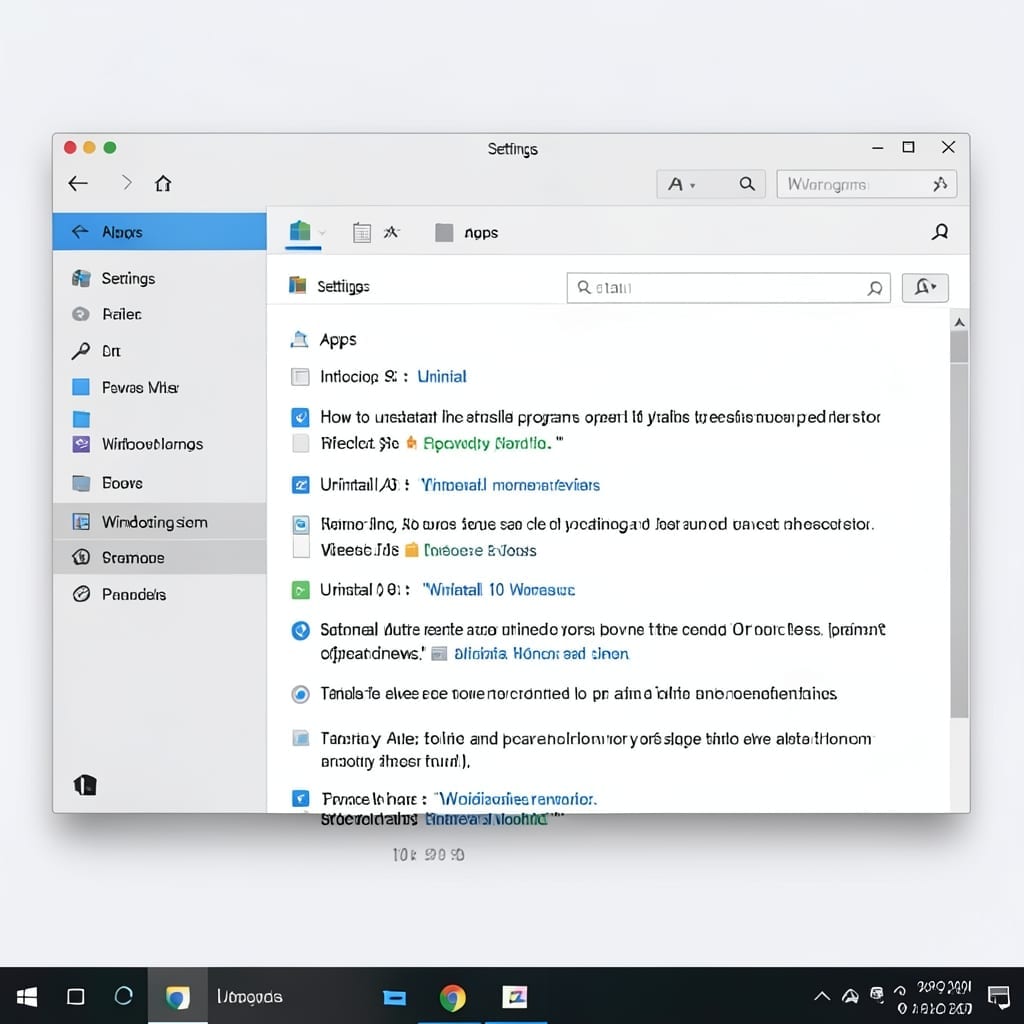Open the Home icon in toolbar
Viewport: 1024px width, 1024px height.
[163, 184]
